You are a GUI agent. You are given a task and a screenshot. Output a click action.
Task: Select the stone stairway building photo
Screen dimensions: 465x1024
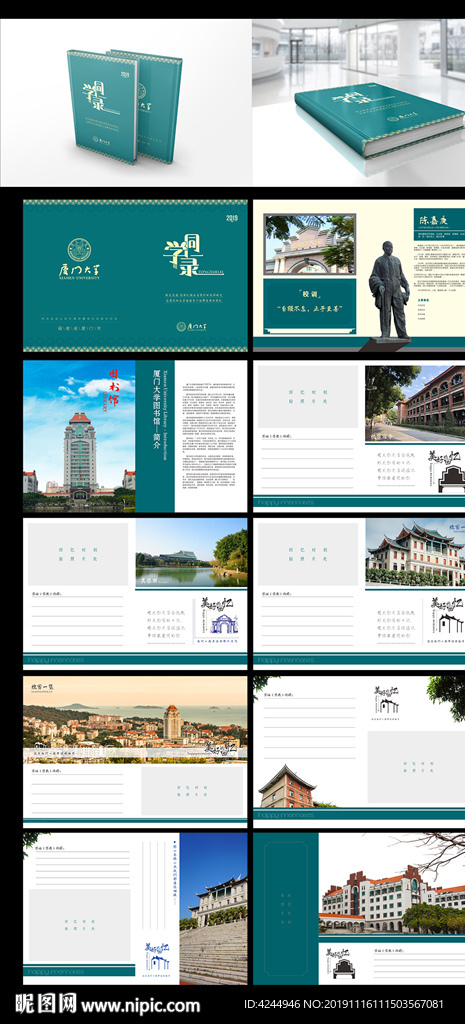214,908
